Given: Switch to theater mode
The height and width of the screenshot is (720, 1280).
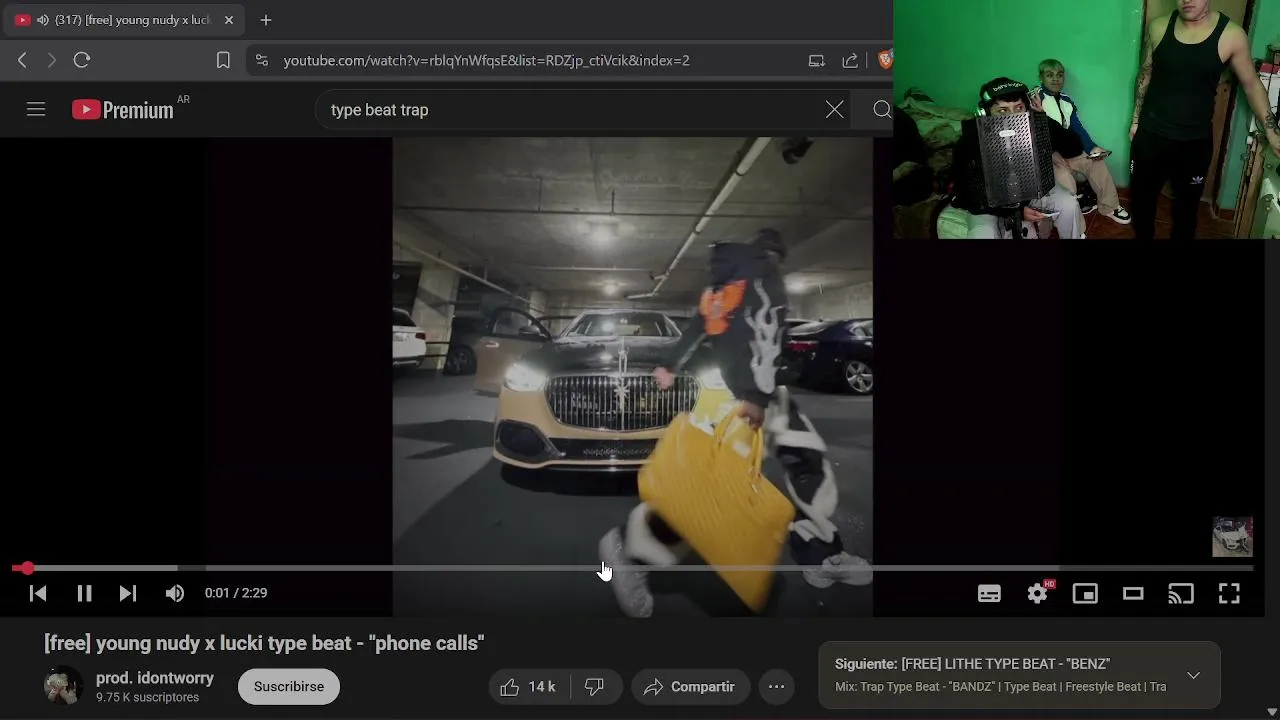Looking at the screenshot, I should [x=1133, y=593].
